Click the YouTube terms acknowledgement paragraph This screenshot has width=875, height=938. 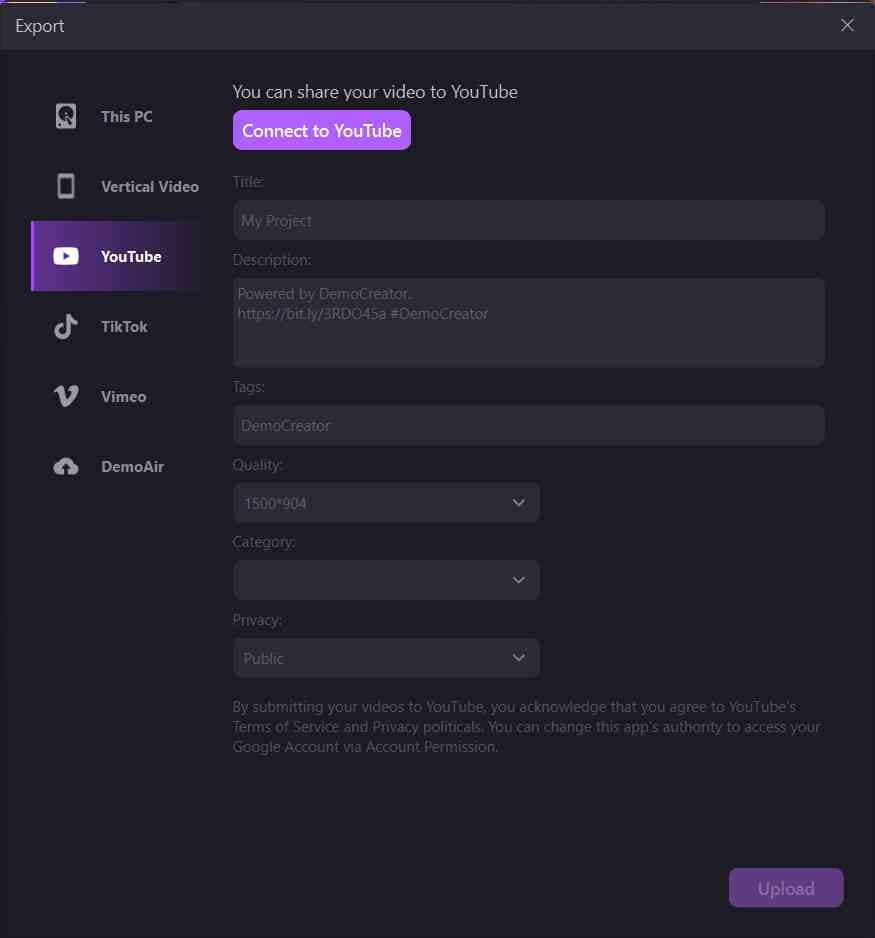(527, 727)
